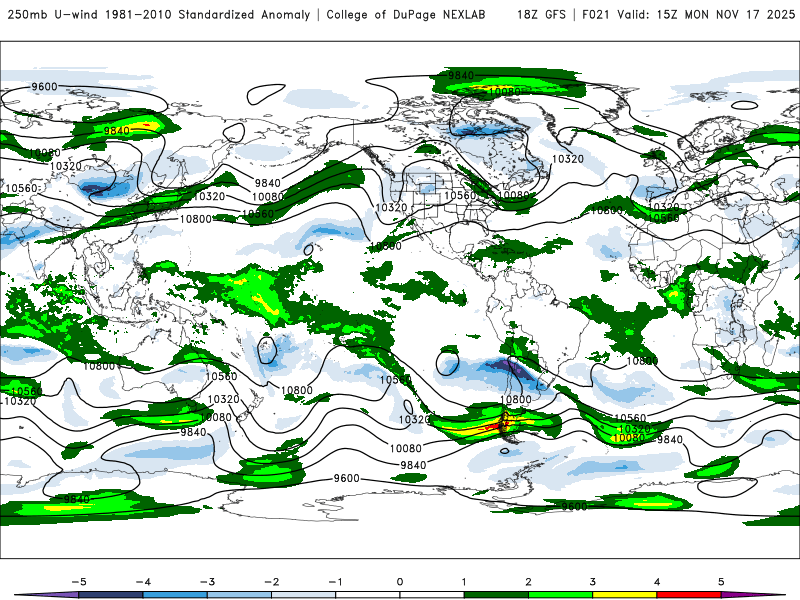
Task: Click the "F021 Valid: 15Z MON NOV 17 2025" text
Action: (688, 15)
